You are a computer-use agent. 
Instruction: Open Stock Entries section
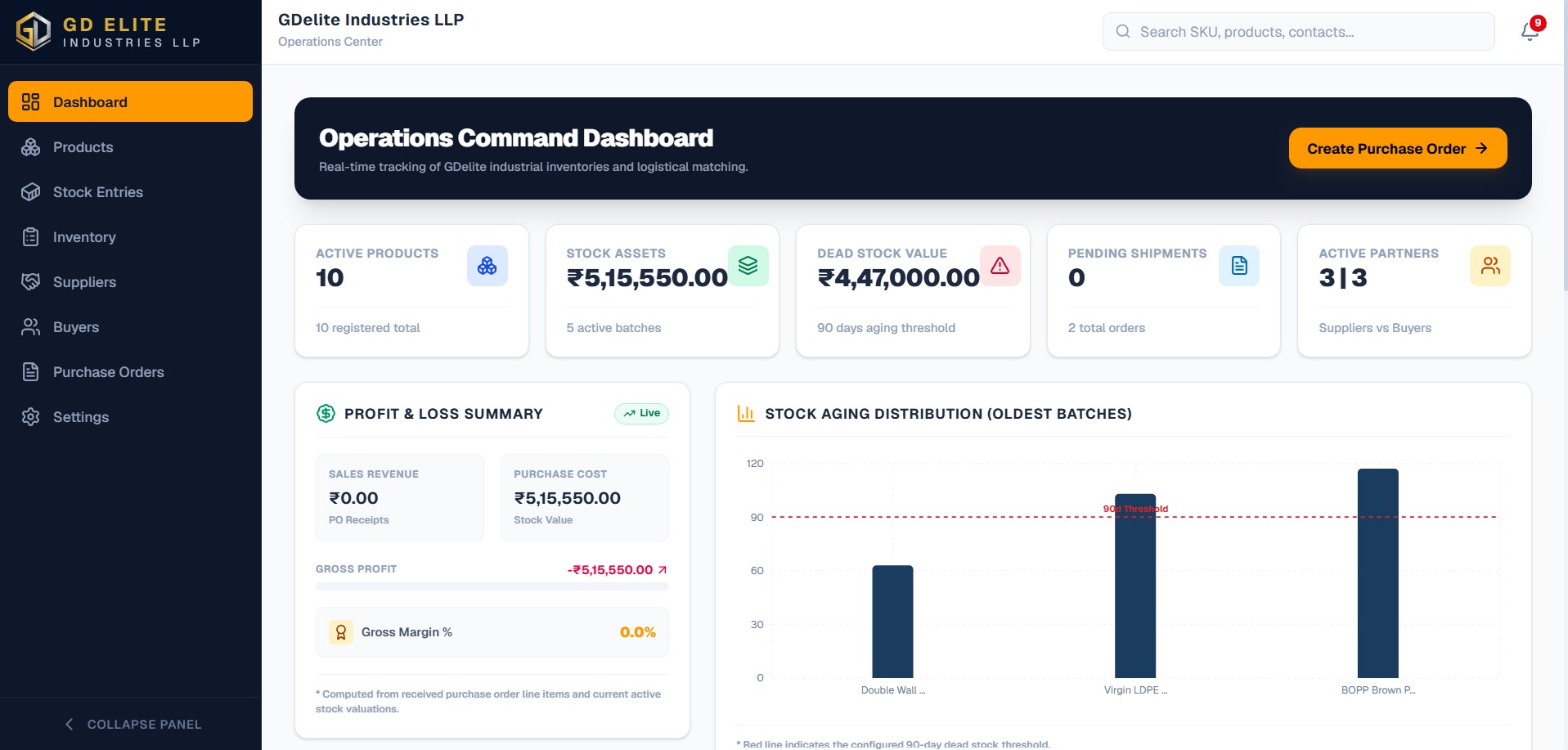(x=130, y=191)
